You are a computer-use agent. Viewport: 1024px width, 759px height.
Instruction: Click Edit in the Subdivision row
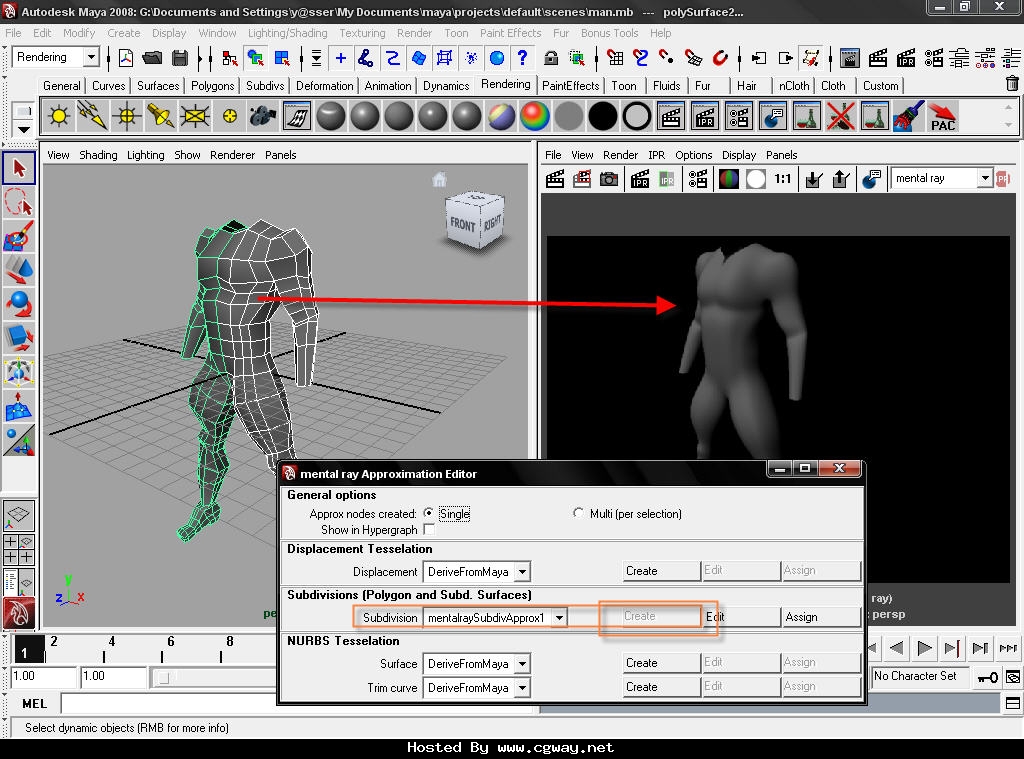point(741,617)
